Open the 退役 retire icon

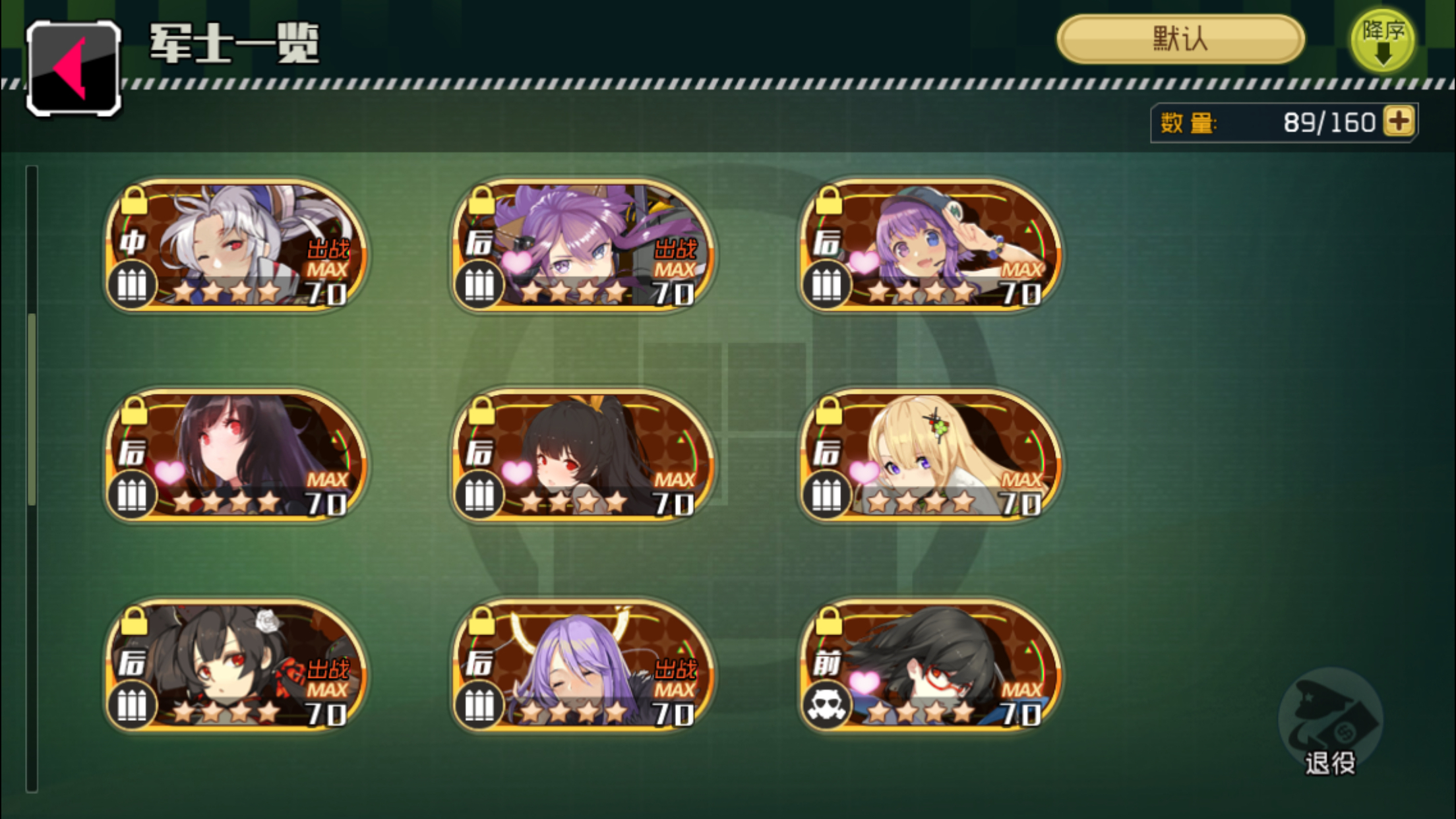pos(1330,722)
